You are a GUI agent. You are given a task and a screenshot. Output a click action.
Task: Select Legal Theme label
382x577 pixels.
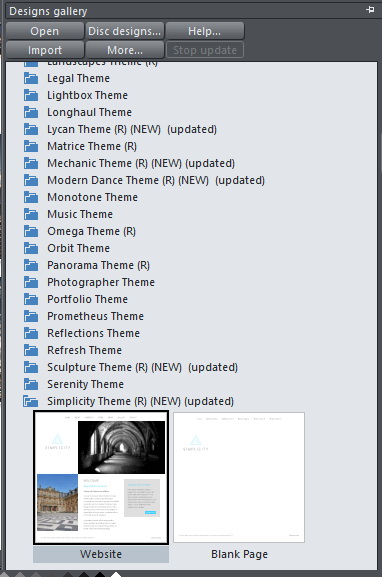click(x=78, y=78)
